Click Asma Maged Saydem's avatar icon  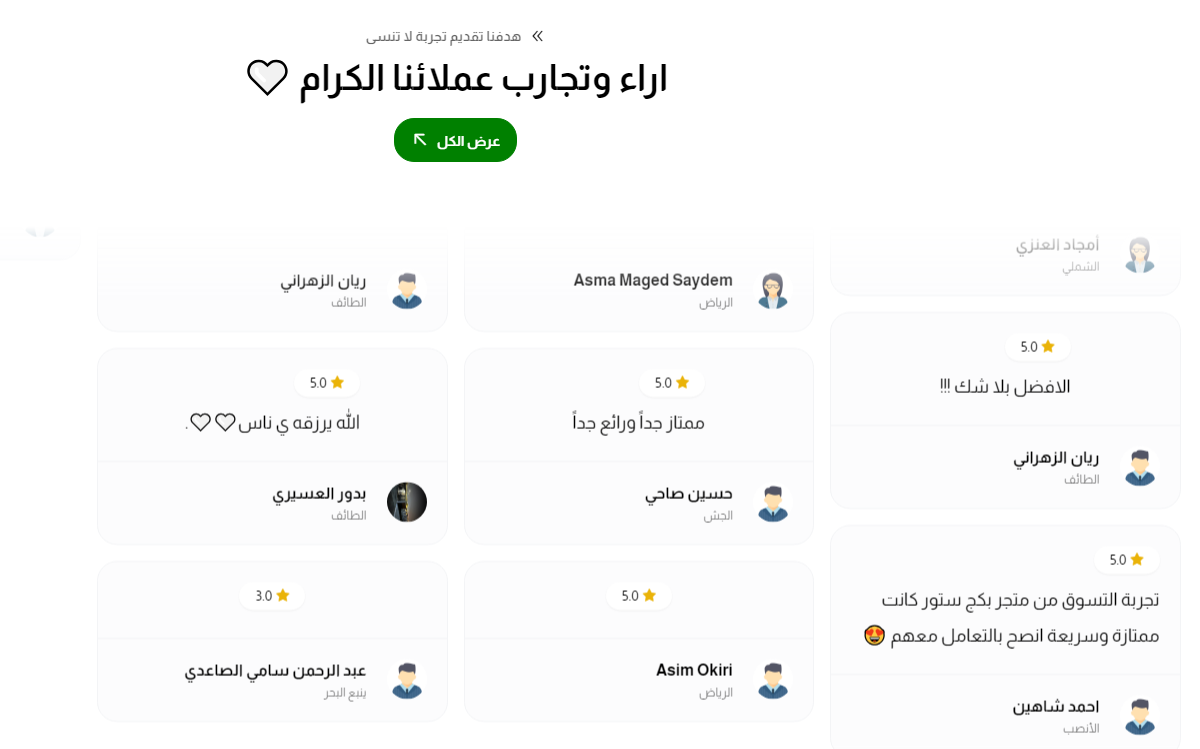(772, 290)
